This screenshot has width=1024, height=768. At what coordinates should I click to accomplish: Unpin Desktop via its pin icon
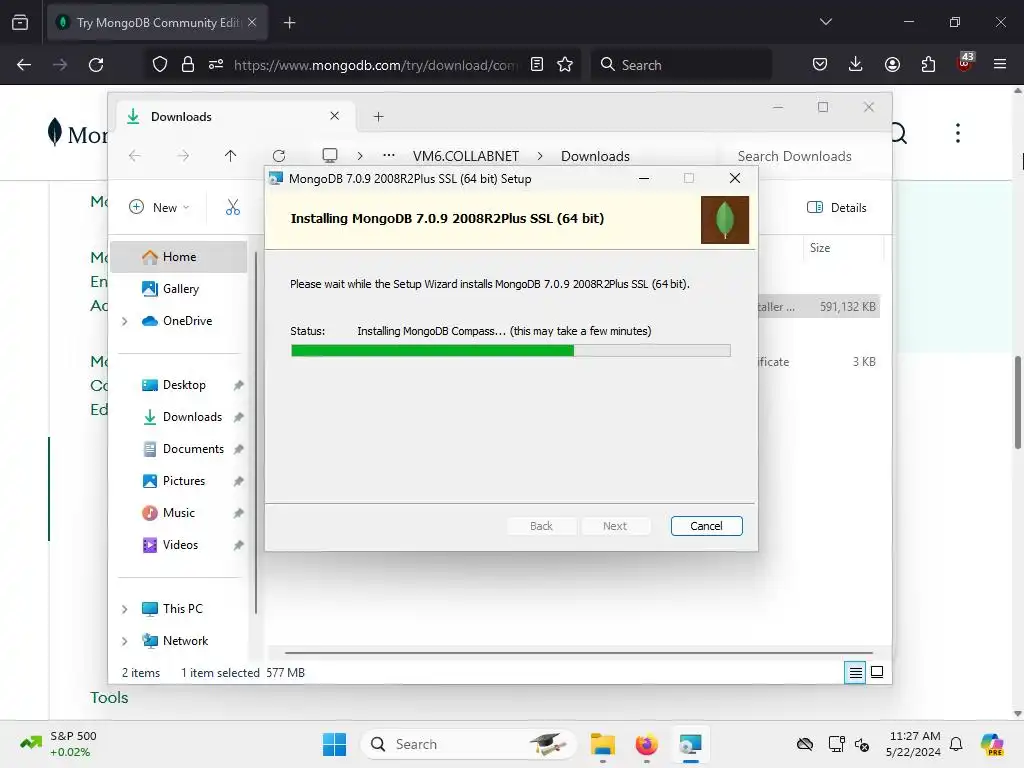pos(238,385)
